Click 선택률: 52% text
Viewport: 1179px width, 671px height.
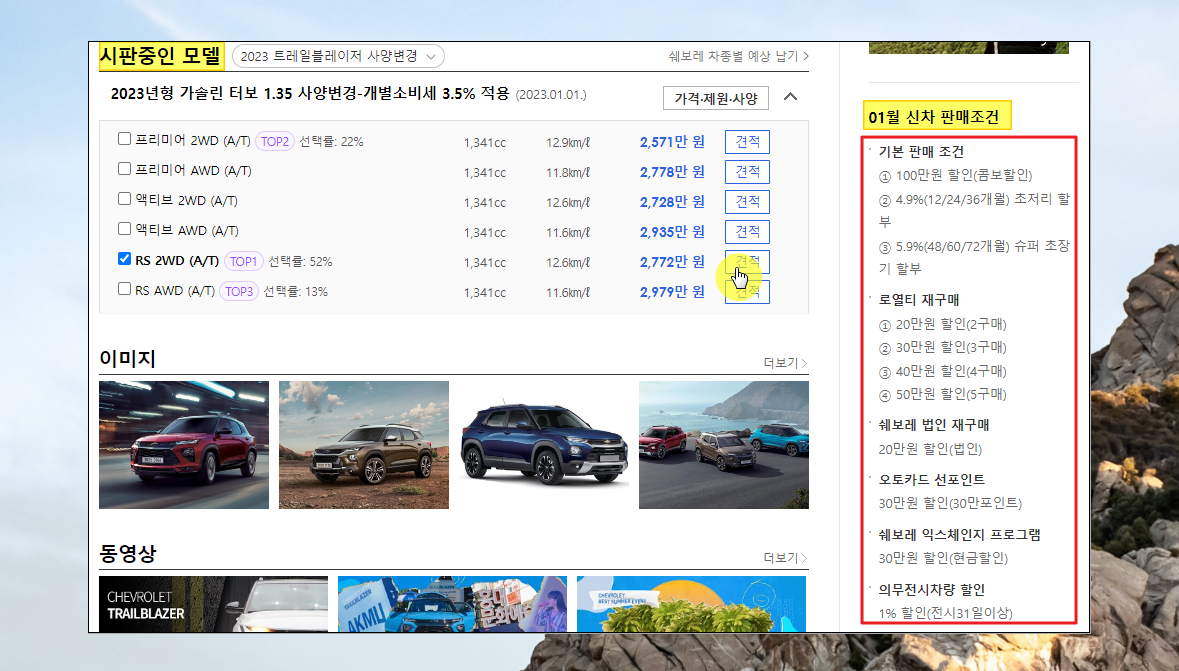pos(300,262)
